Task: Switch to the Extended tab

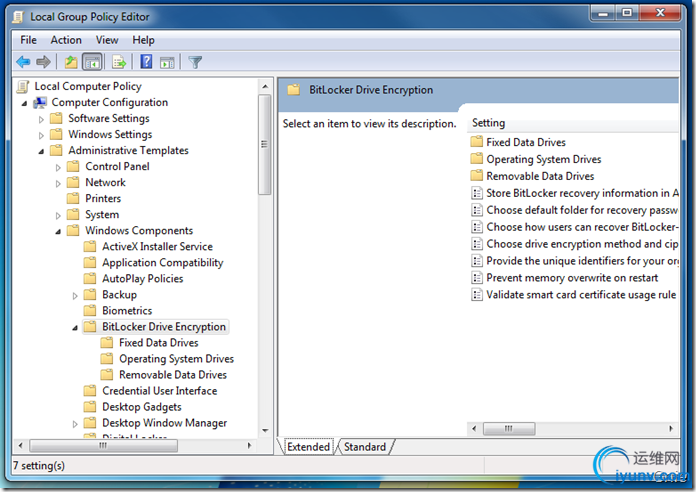Action: point(308,447)
